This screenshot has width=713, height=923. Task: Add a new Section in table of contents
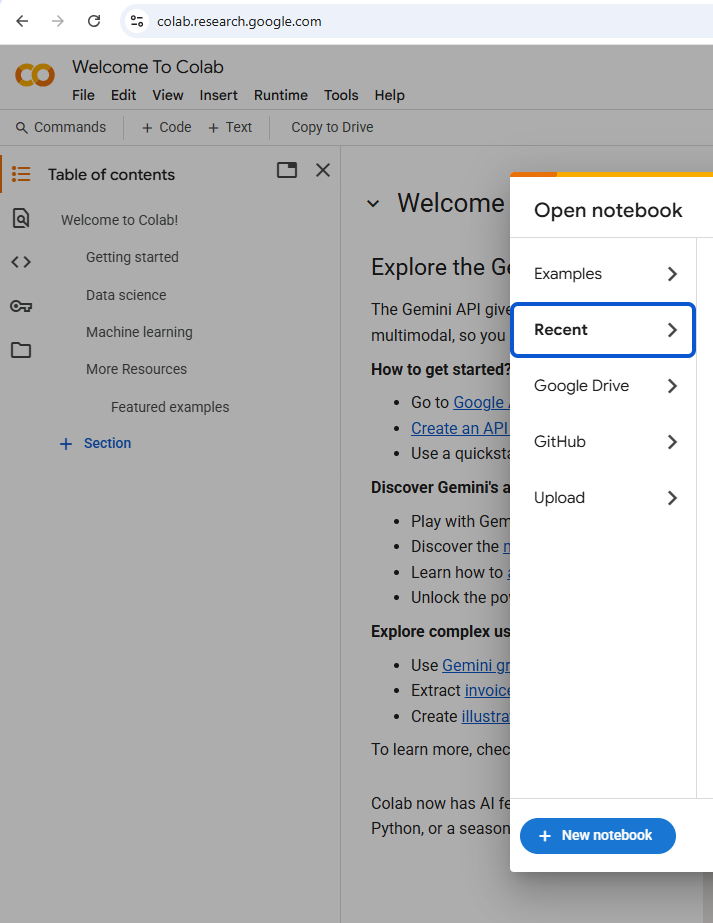tap(95, 443)
